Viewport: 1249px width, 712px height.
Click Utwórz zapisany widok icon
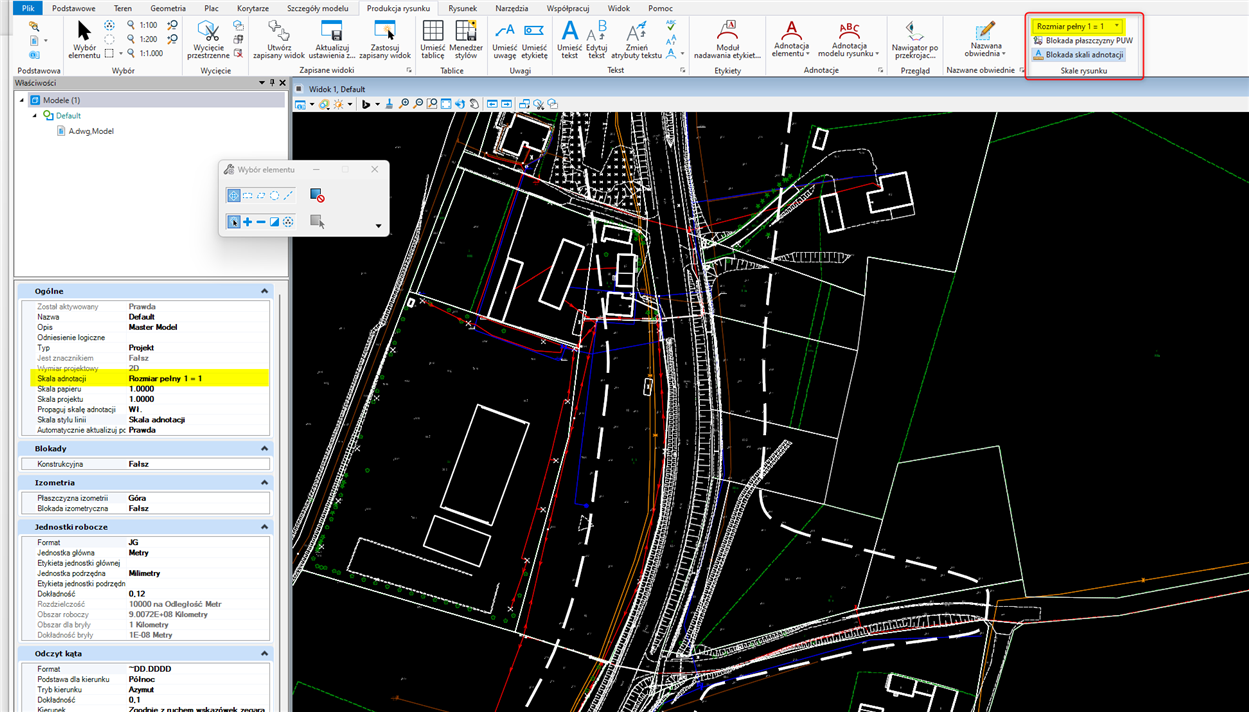(x=279, y=31)
